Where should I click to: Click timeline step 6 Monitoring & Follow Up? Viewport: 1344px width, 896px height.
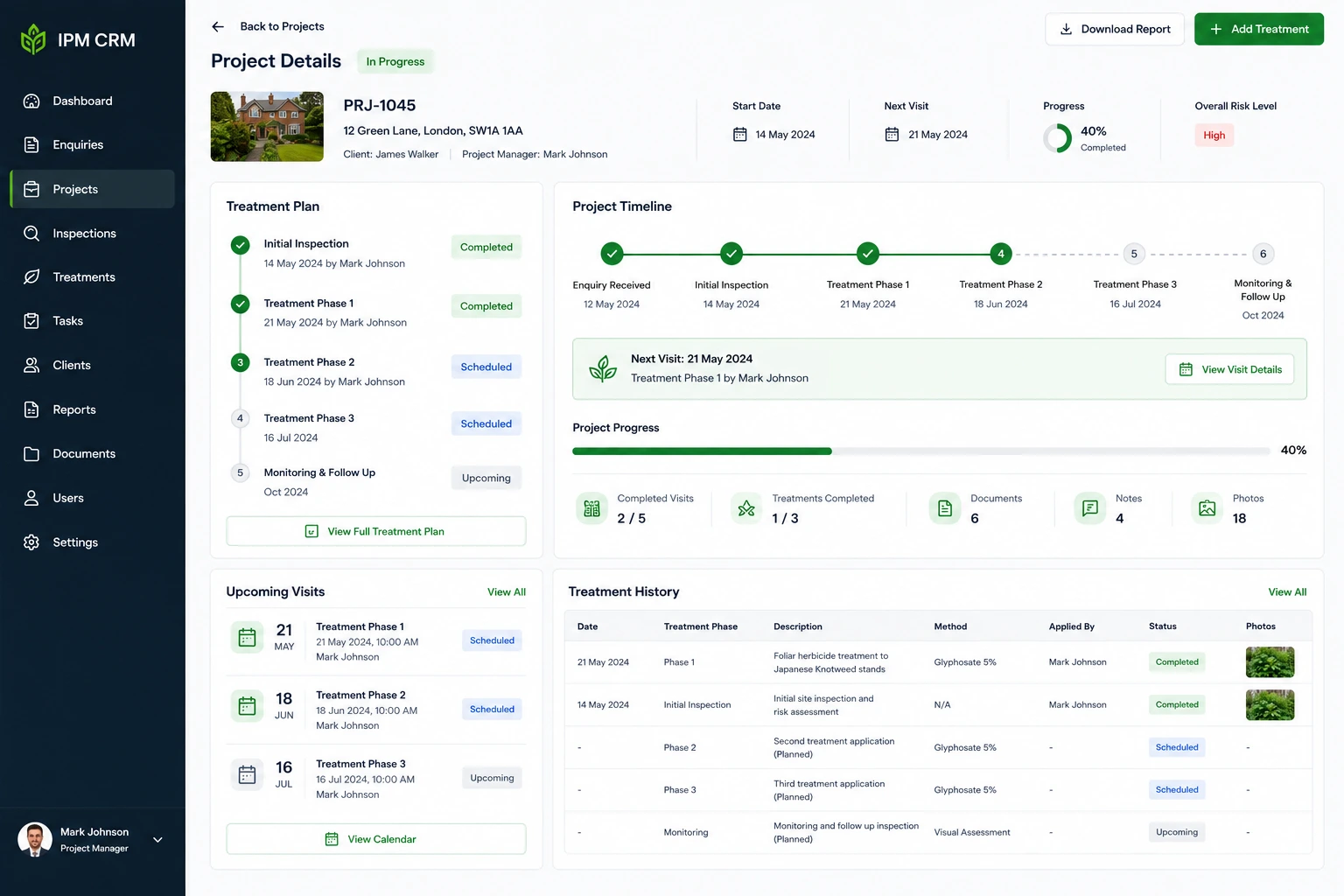(x=1263, y=254)
